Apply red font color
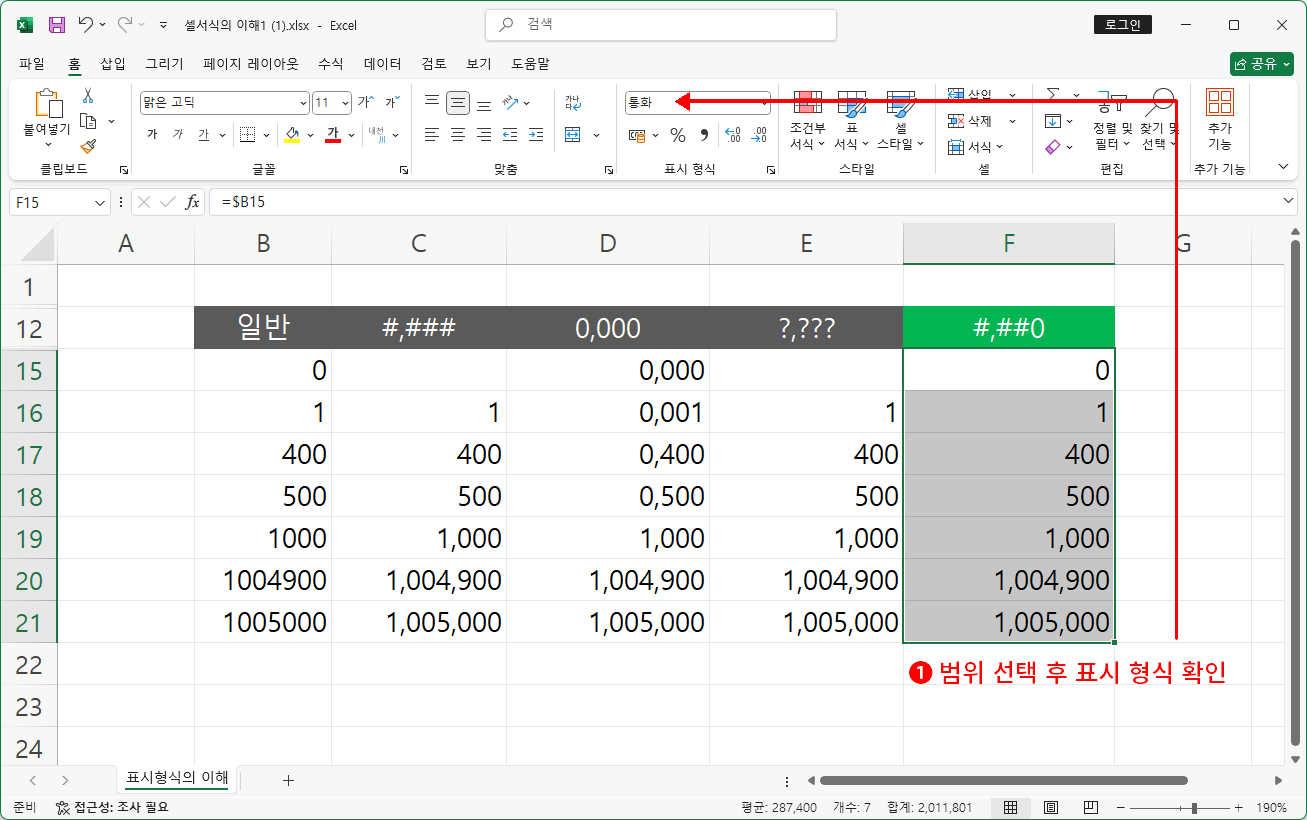This screenshot has height=820, width=1307. tap(334, 134)
